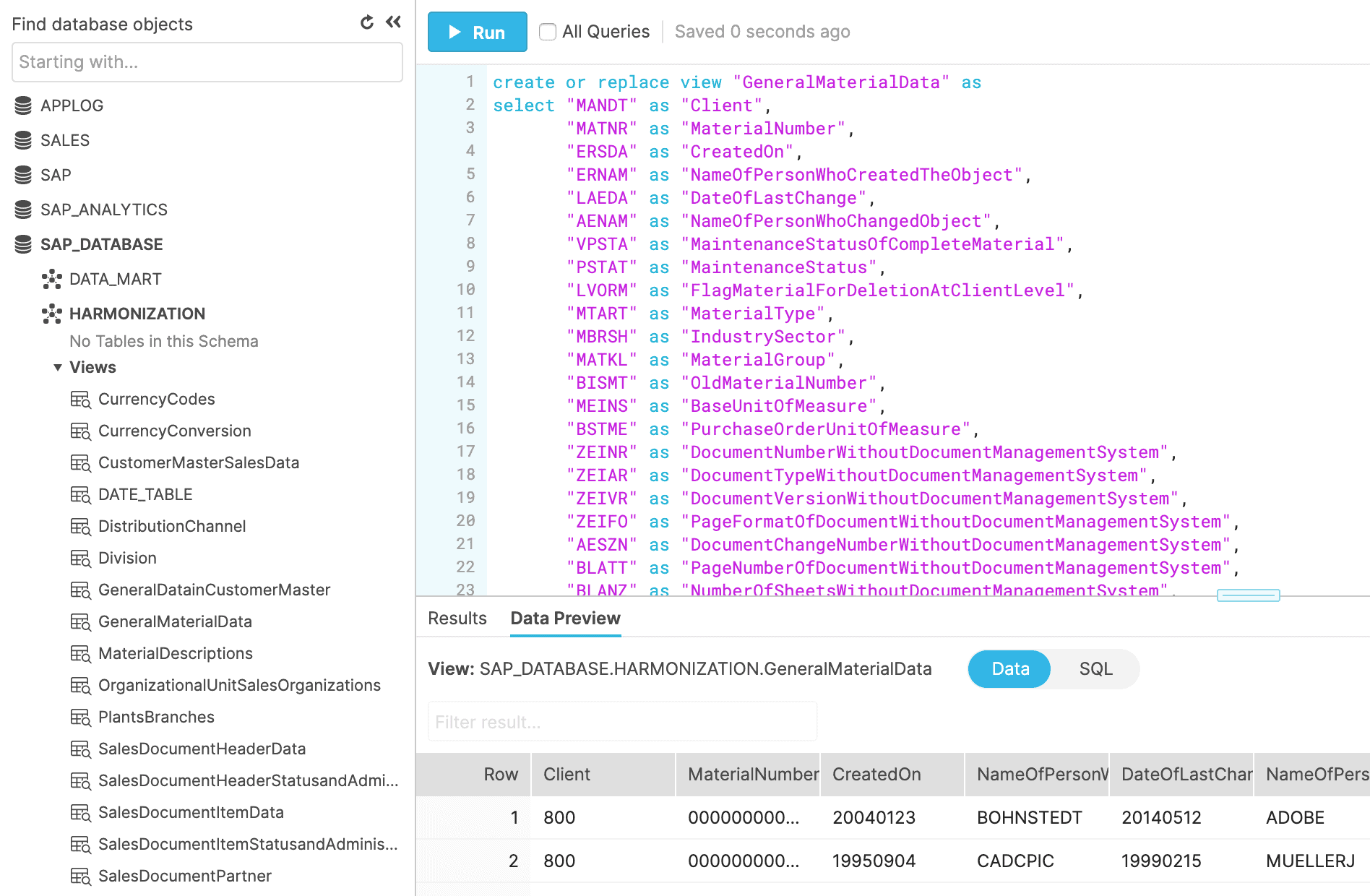This screenshot has width=1370, height=896.
Task: Click the CurrencyCodes view icon
Action: coord(80,400)
